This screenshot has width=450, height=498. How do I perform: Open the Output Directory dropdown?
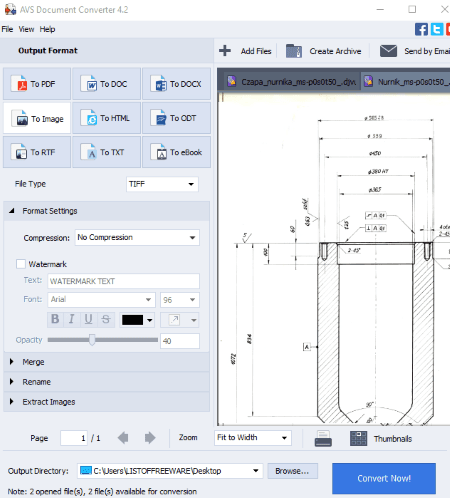[170, 471]
